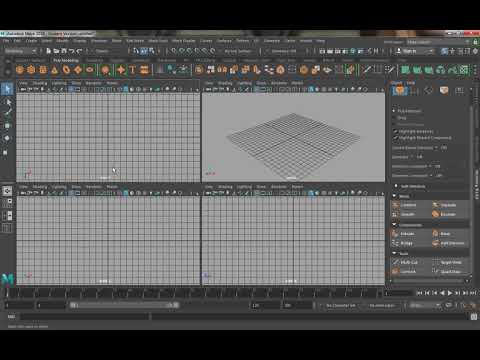Open the Create menu

click(x=31, y=41)
